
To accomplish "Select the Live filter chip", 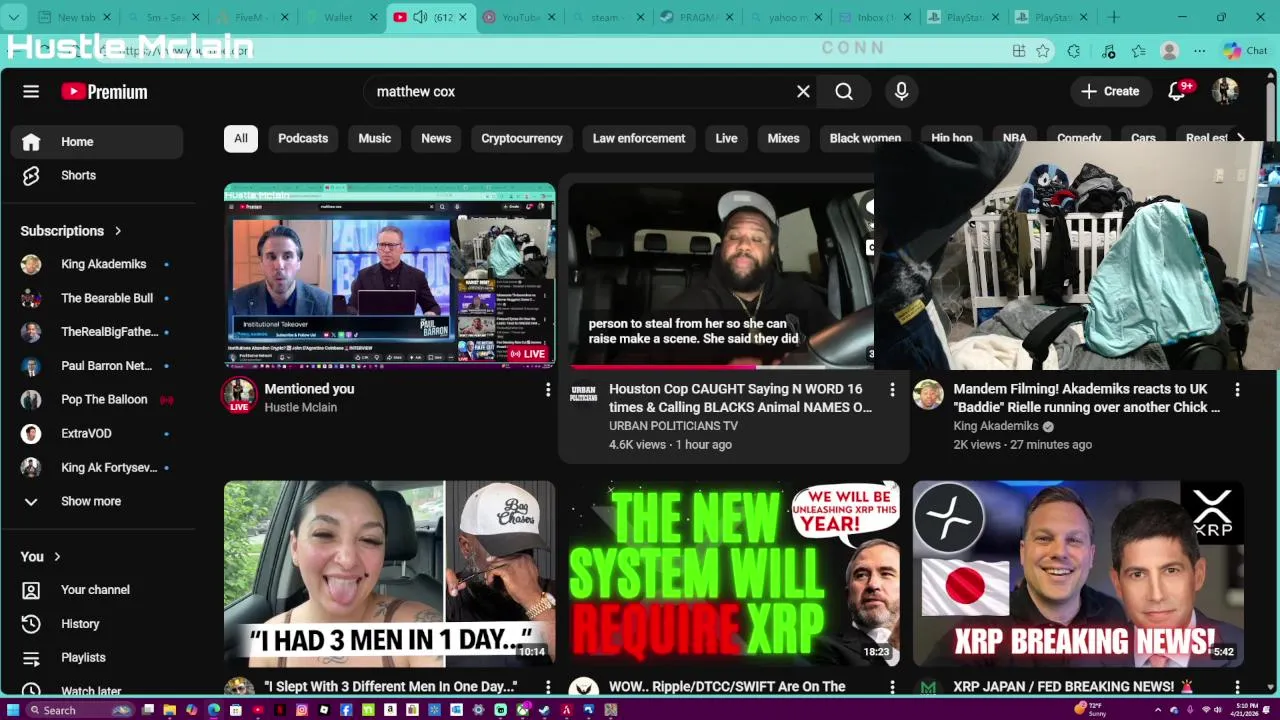I will pos(726,138).
